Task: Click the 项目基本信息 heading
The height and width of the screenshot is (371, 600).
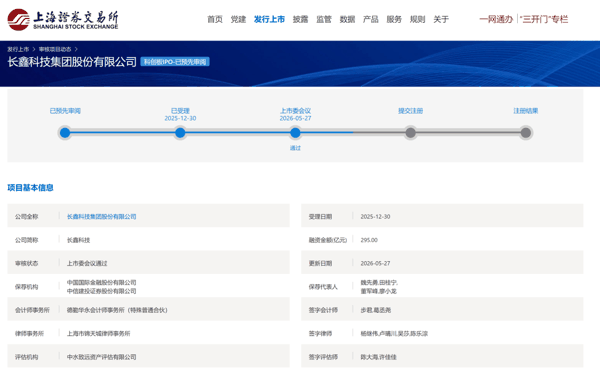Action: click(x=30, y=188)
